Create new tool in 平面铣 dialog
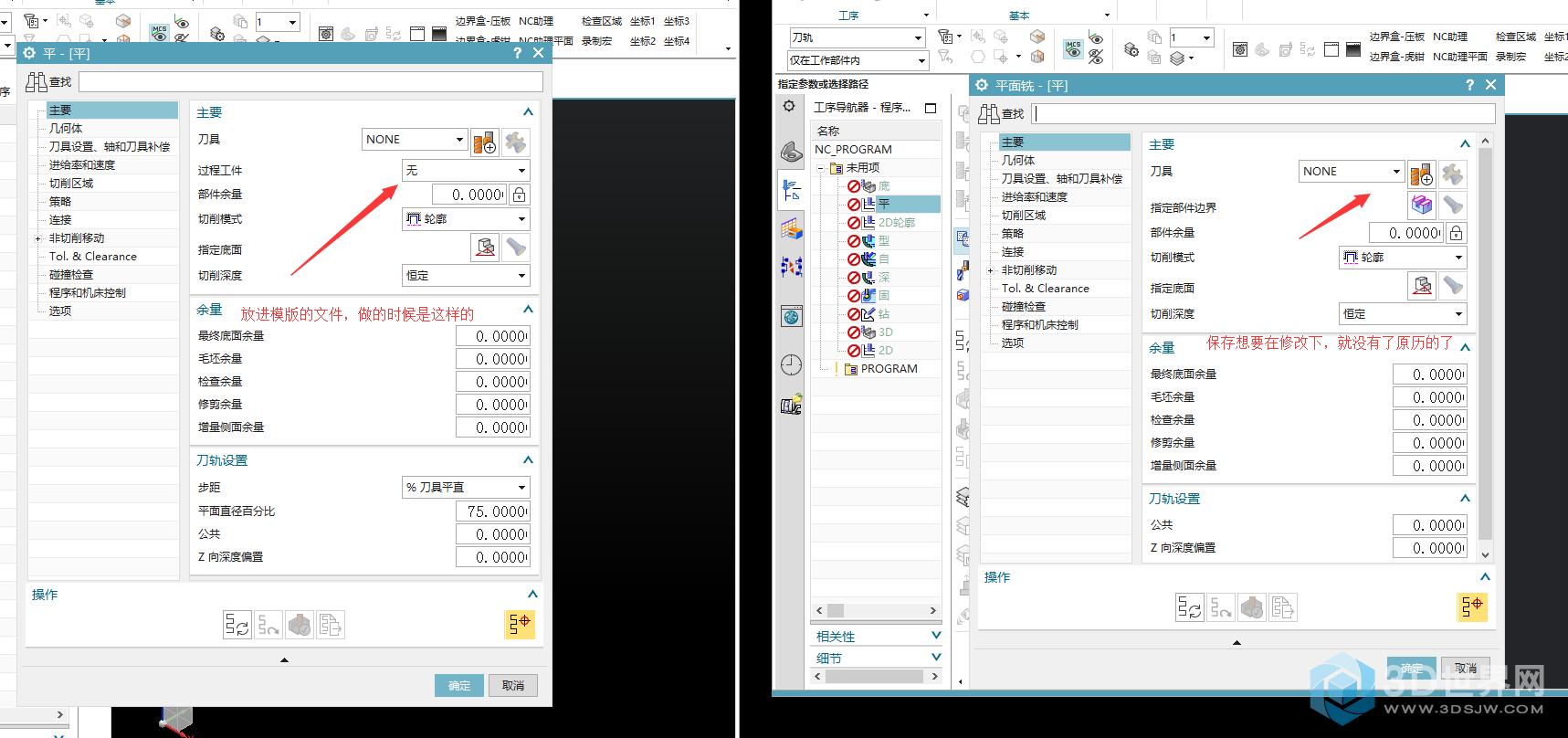The height and width of the screenshot is (738, 1568). pos(1421,174)
